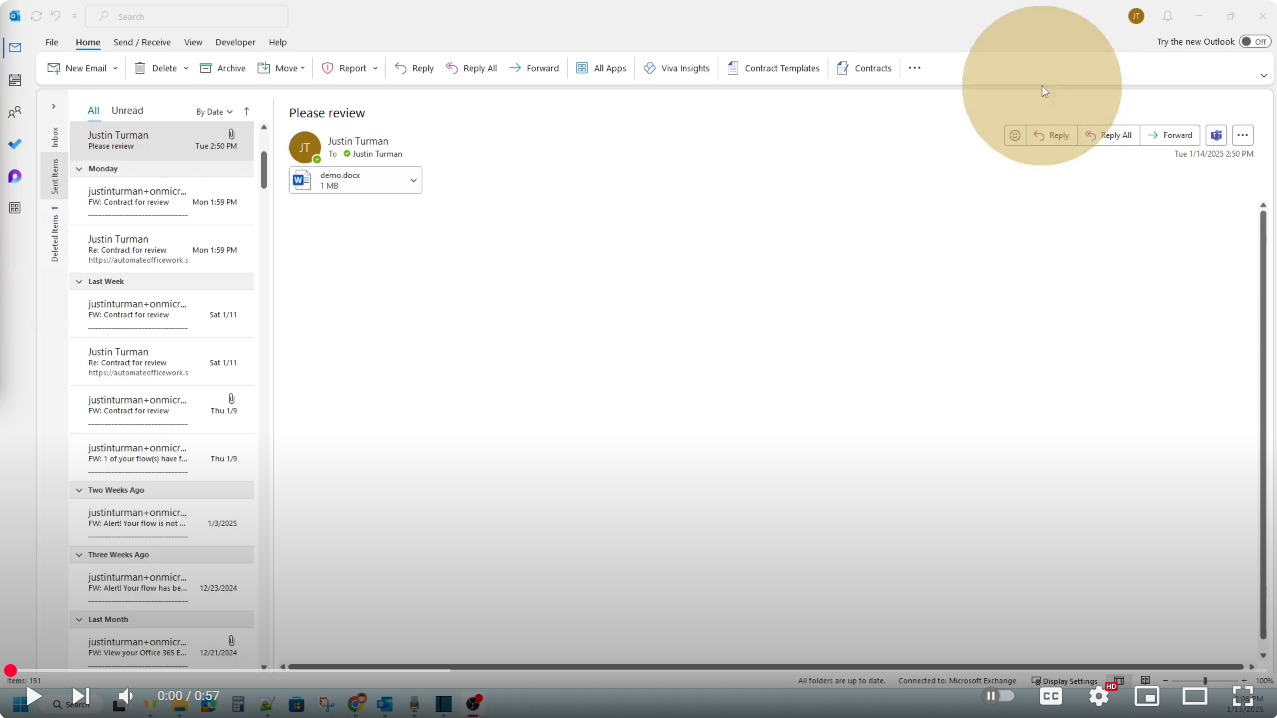Collapse the Monday group header

tap(80, 169)
